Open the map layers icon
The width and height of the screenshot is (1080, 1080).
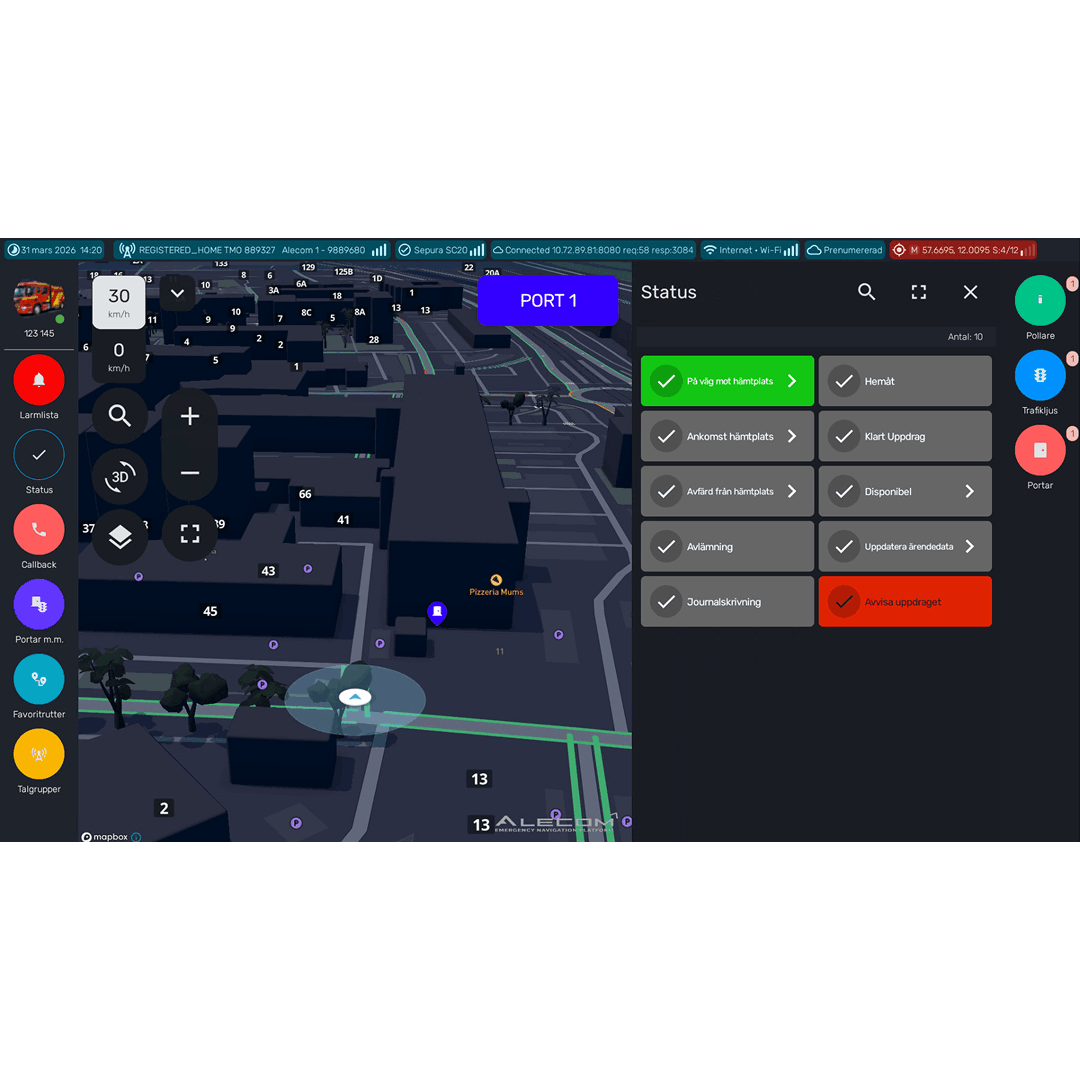pos(120,537)
